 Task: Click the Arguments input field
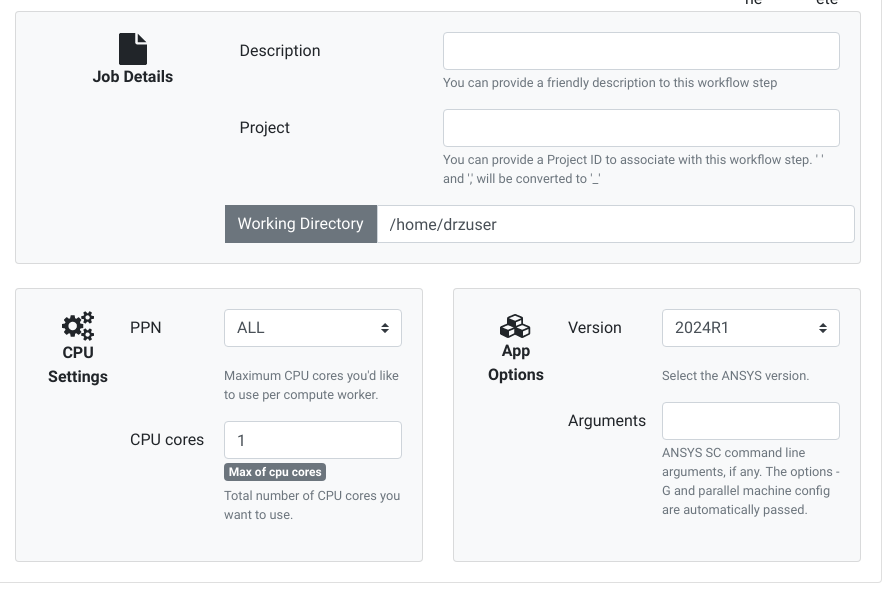751,421
